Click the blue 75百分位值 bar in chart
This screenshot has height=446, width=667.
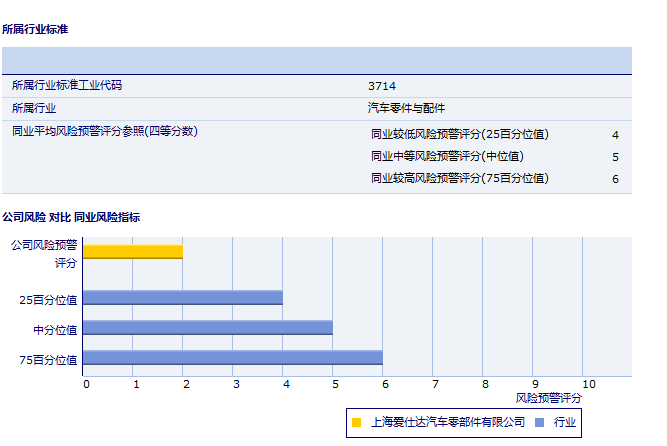[x=233, y=358]
